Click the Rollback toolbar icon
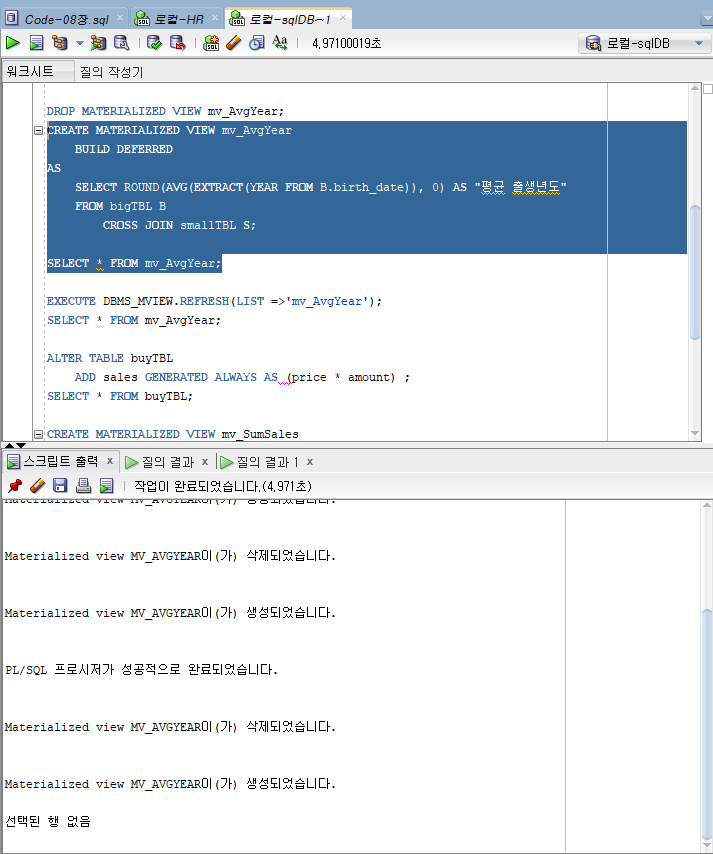This screenshot has height=854, width=713. tap(178, 42)
